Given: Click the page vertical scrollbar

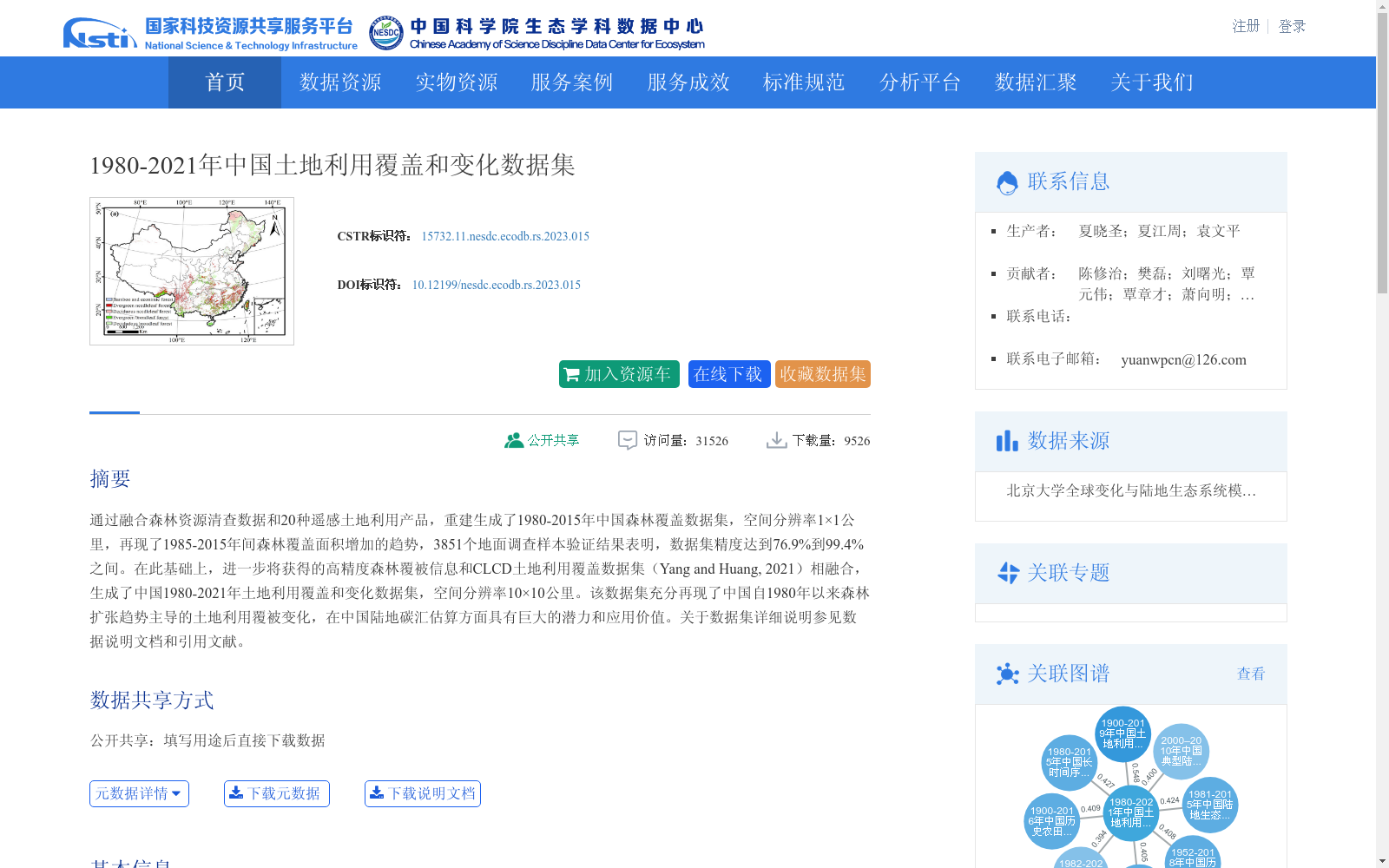Looking at the screenshot, I should click(1382, 155).
